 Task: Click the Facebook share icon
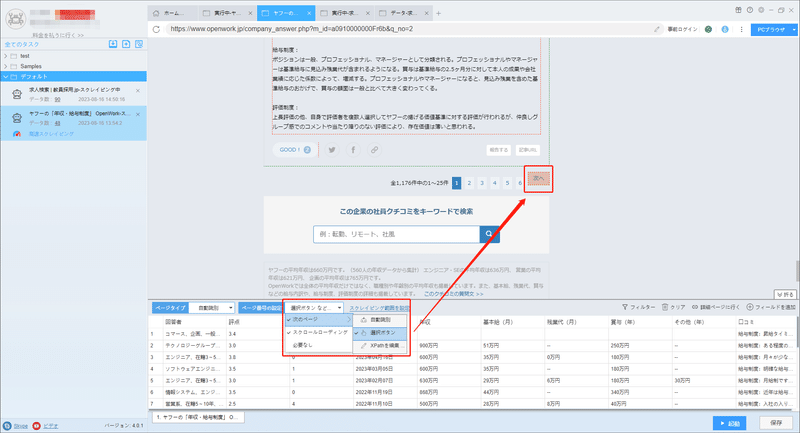pos(353,150)
